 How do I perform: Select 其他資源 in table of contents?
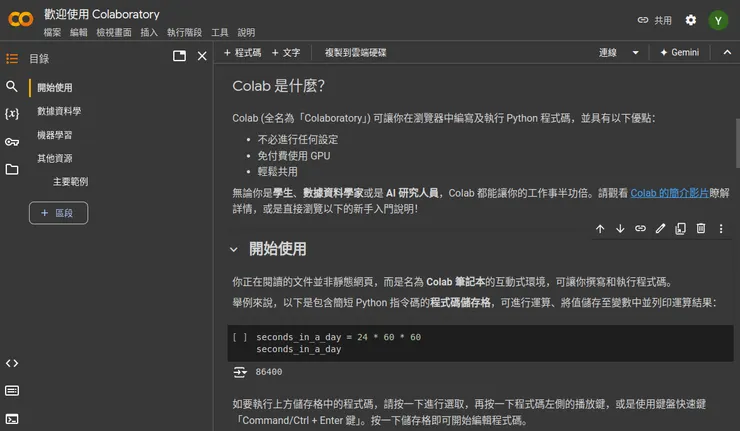tap(55, 158)
